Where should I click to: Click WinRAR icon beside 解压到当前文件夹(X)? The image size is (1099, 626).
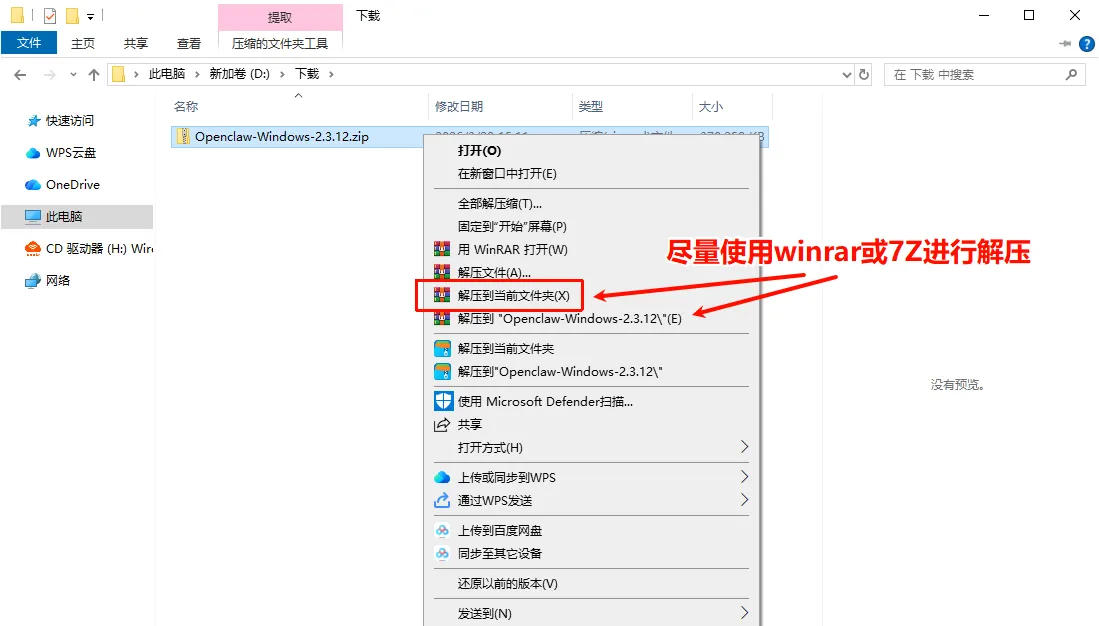[x=442, y=295]
